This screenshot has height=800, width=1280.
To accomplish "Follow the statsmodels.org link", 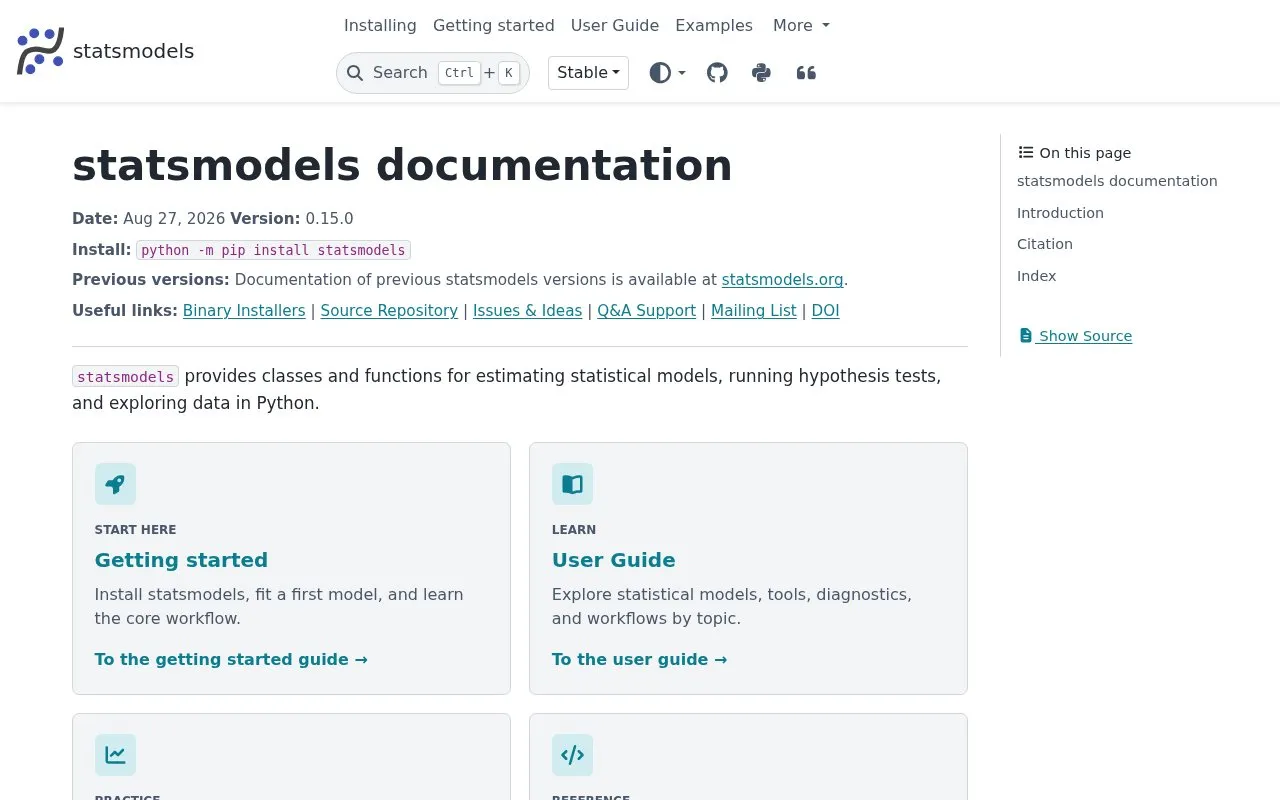I will click(x=782, y=280).
